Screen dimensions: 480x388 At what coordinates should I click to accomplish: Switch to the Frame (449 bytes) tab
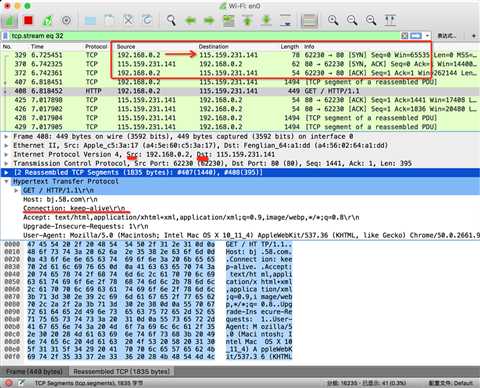pyautogui.click(x=34, y=371)
